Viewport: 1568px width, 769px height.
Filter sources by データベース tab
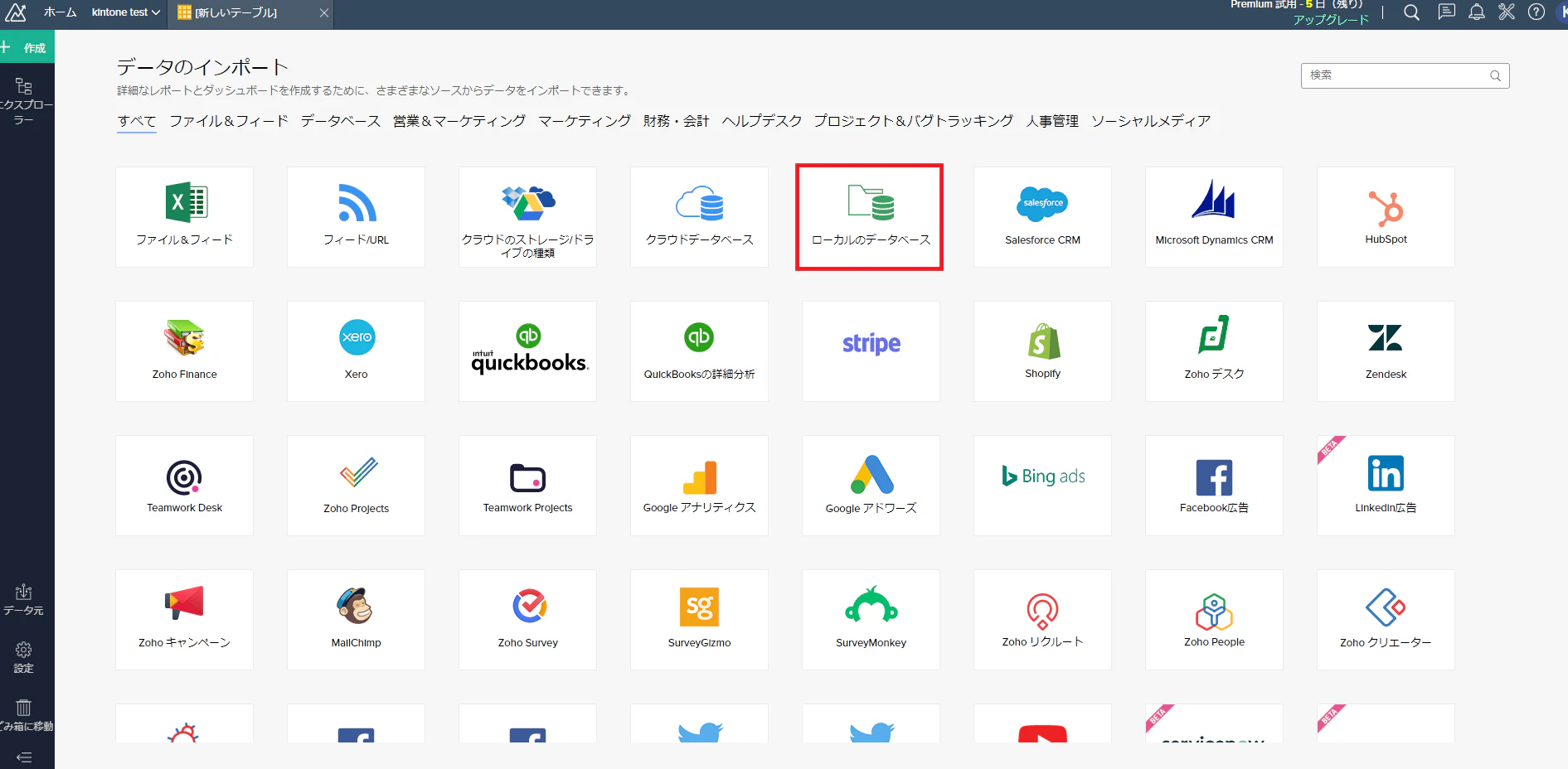341,121
